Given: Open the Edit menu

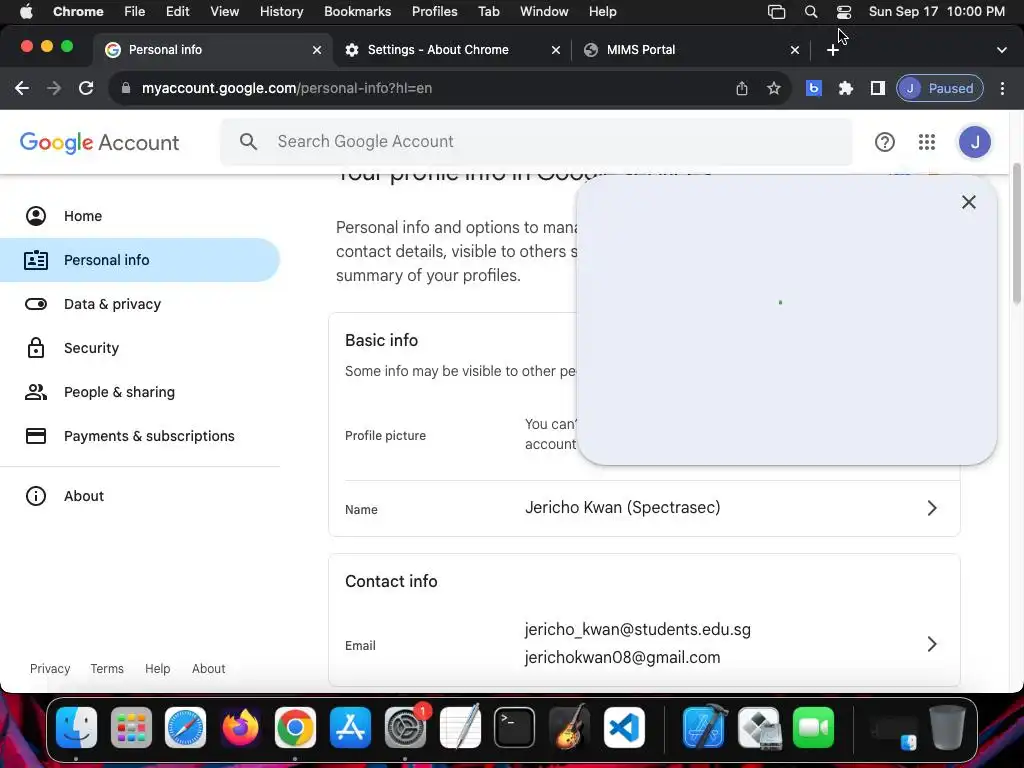Looking at the screenshot, I should (x=177, y=12).
